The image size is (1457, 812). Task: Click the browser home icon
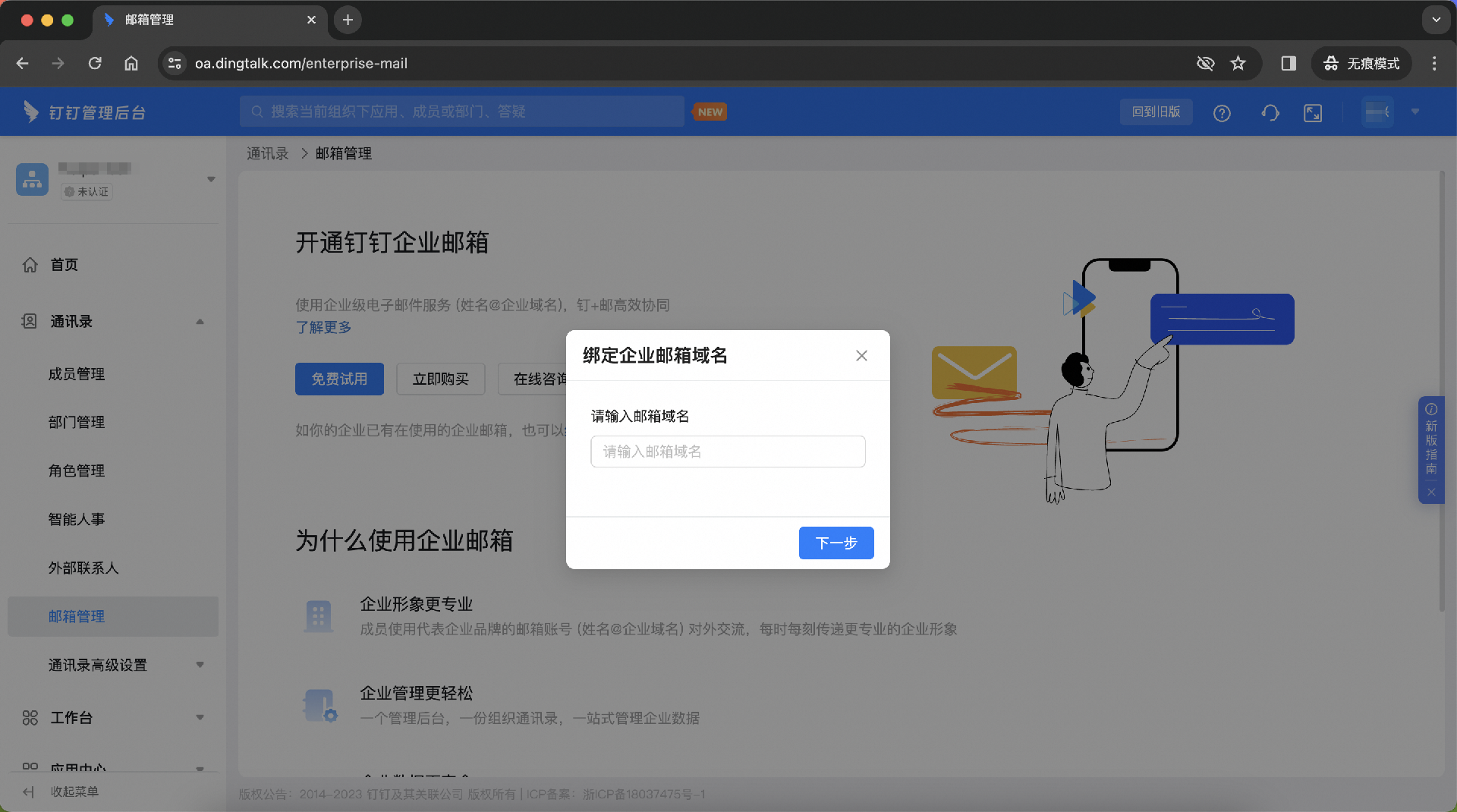point(131,63)
